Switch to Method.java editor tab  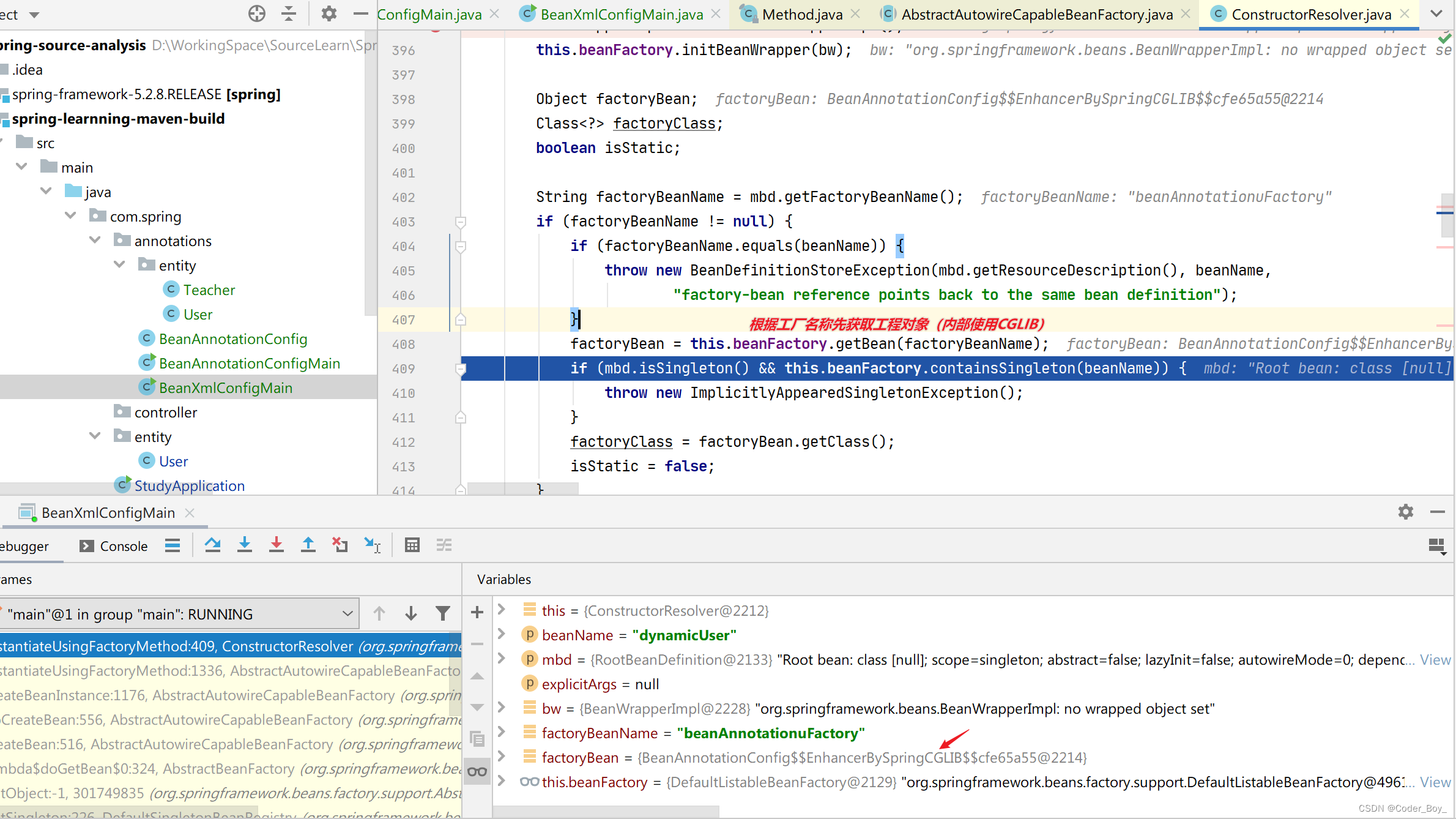point(802,14)
